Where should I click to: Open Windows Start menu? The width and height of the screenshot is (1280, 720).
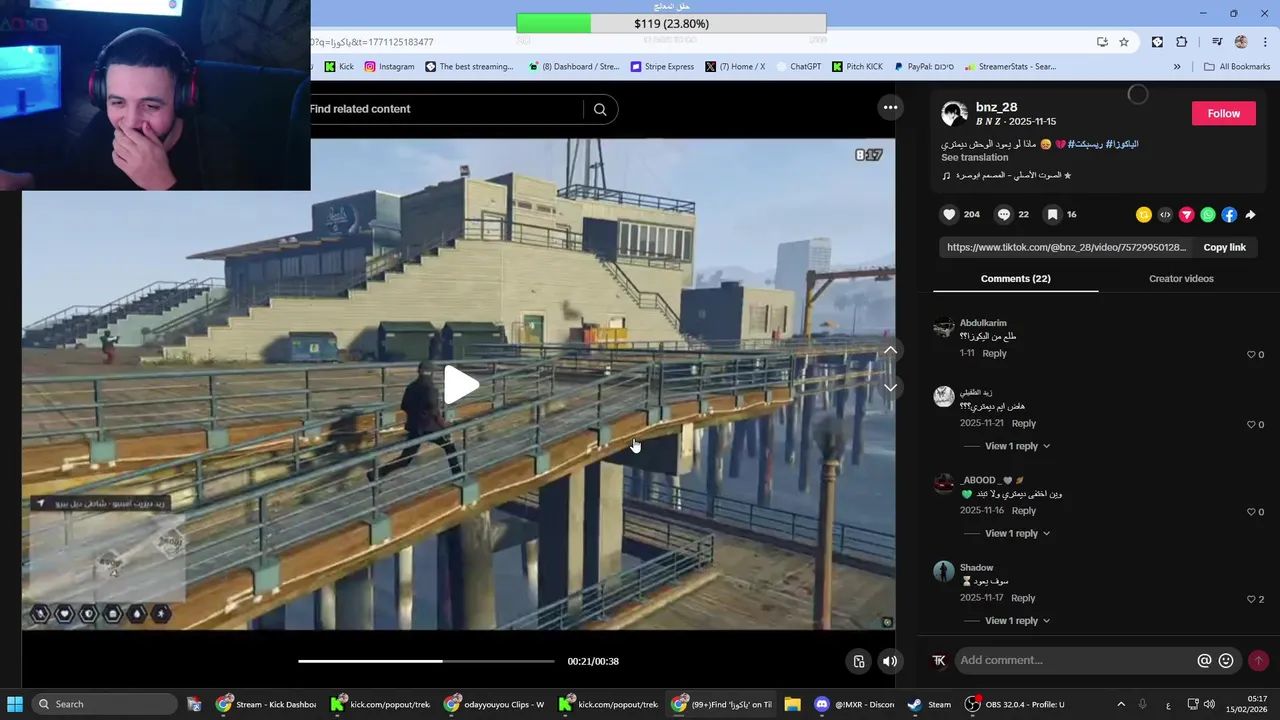pyautogui.click(x=15, y=704)
